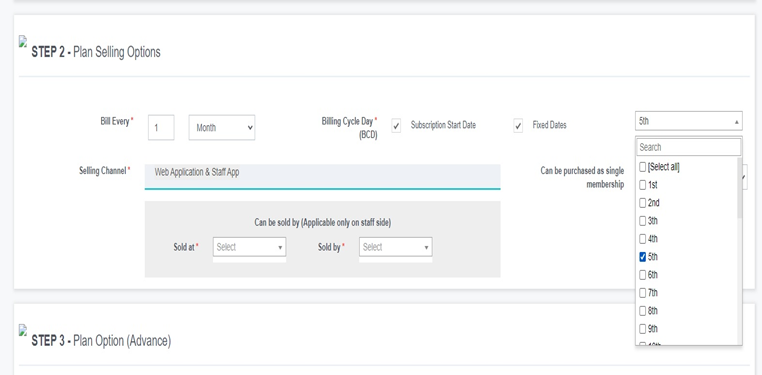Image resolution: width=762 pixels, height=375 pixels.
Task: Check the 1st date option
Action: [x=642, y=185]
